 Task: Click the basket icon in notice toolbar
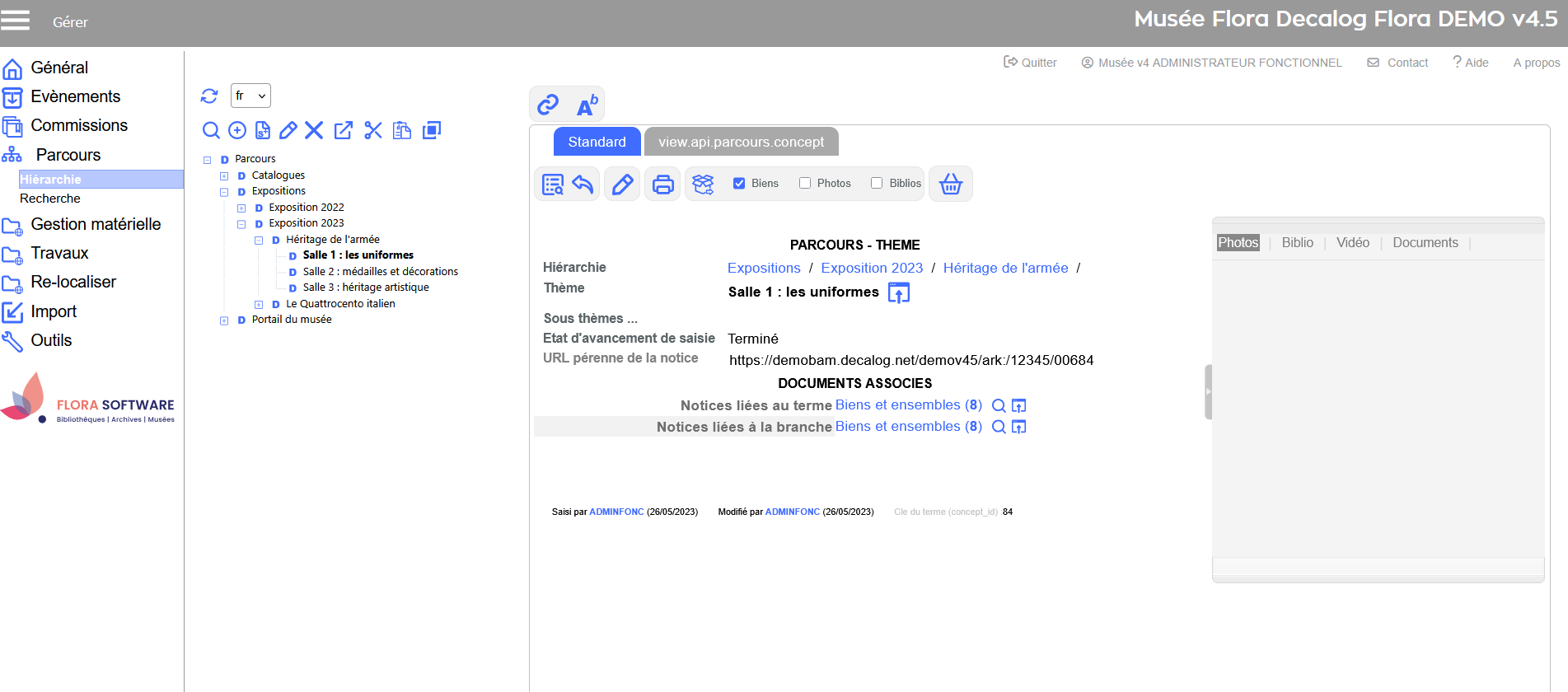pyautogui.click(x=950, y=184)
